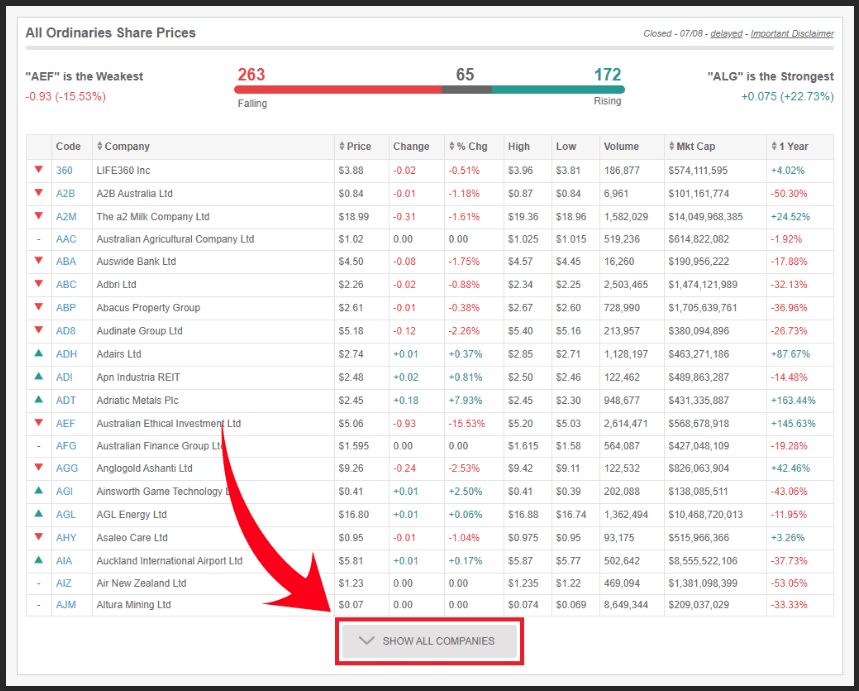This screenshot has width=859, height=691.
Task: Click the $14,049,968,385 market cap value
Action: [706, 216]
